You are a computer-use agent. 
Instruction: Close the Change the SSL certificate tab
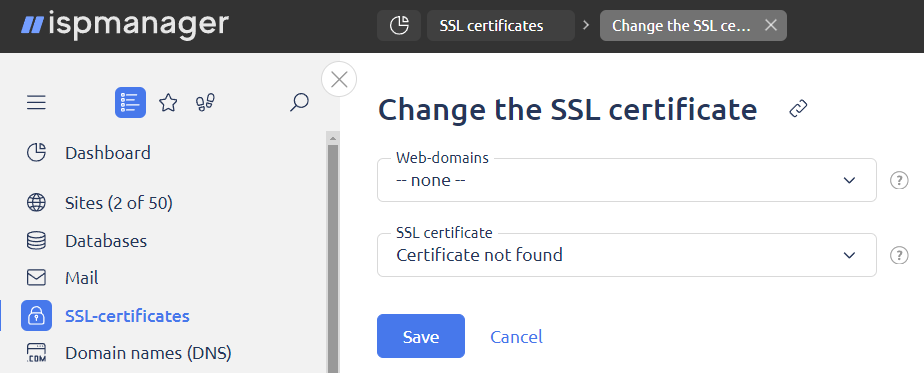tap(771, 25)
